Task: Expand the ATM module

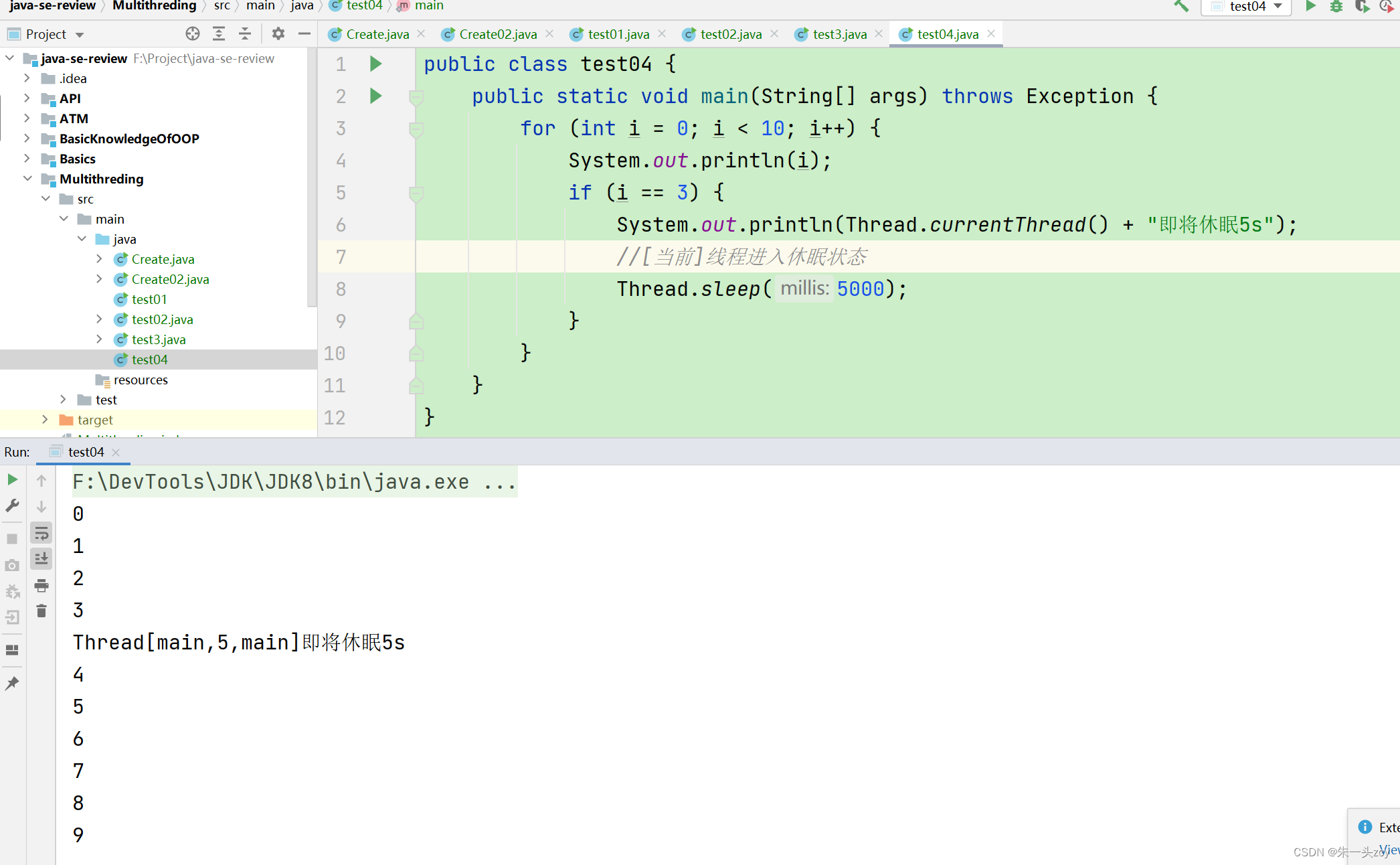Action: [27, 119]
